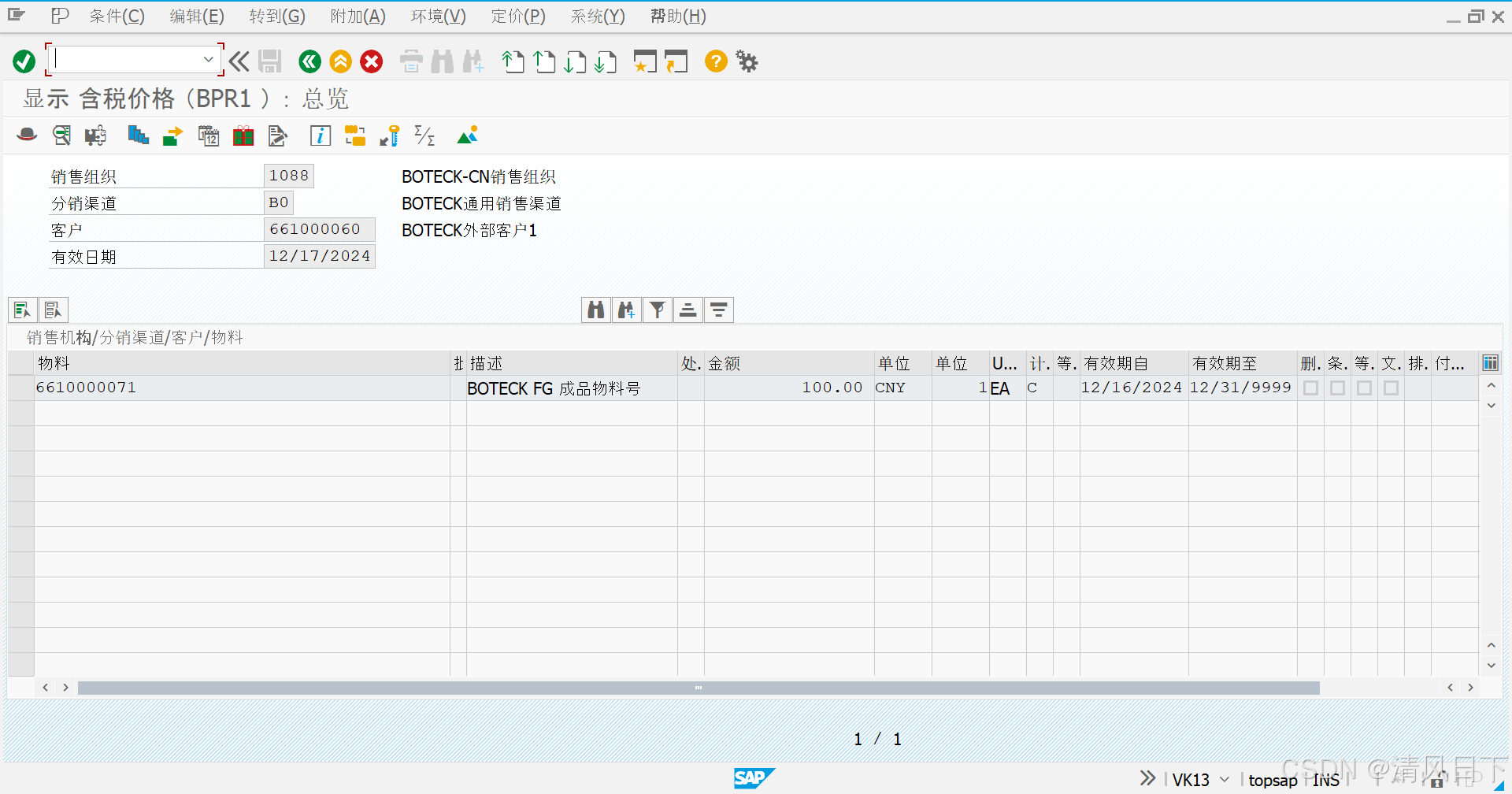Click the table Find binoculars button

coord(596,310)
